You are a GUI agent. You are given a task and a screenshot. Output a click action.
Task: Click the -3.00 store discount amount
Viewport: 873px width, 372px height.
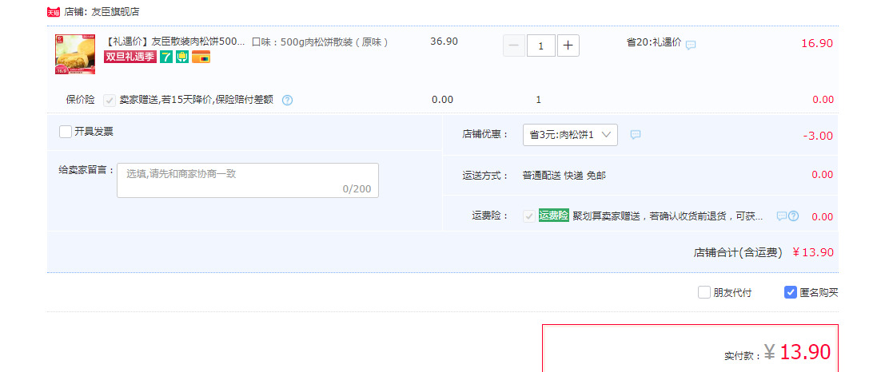point(818,136)
